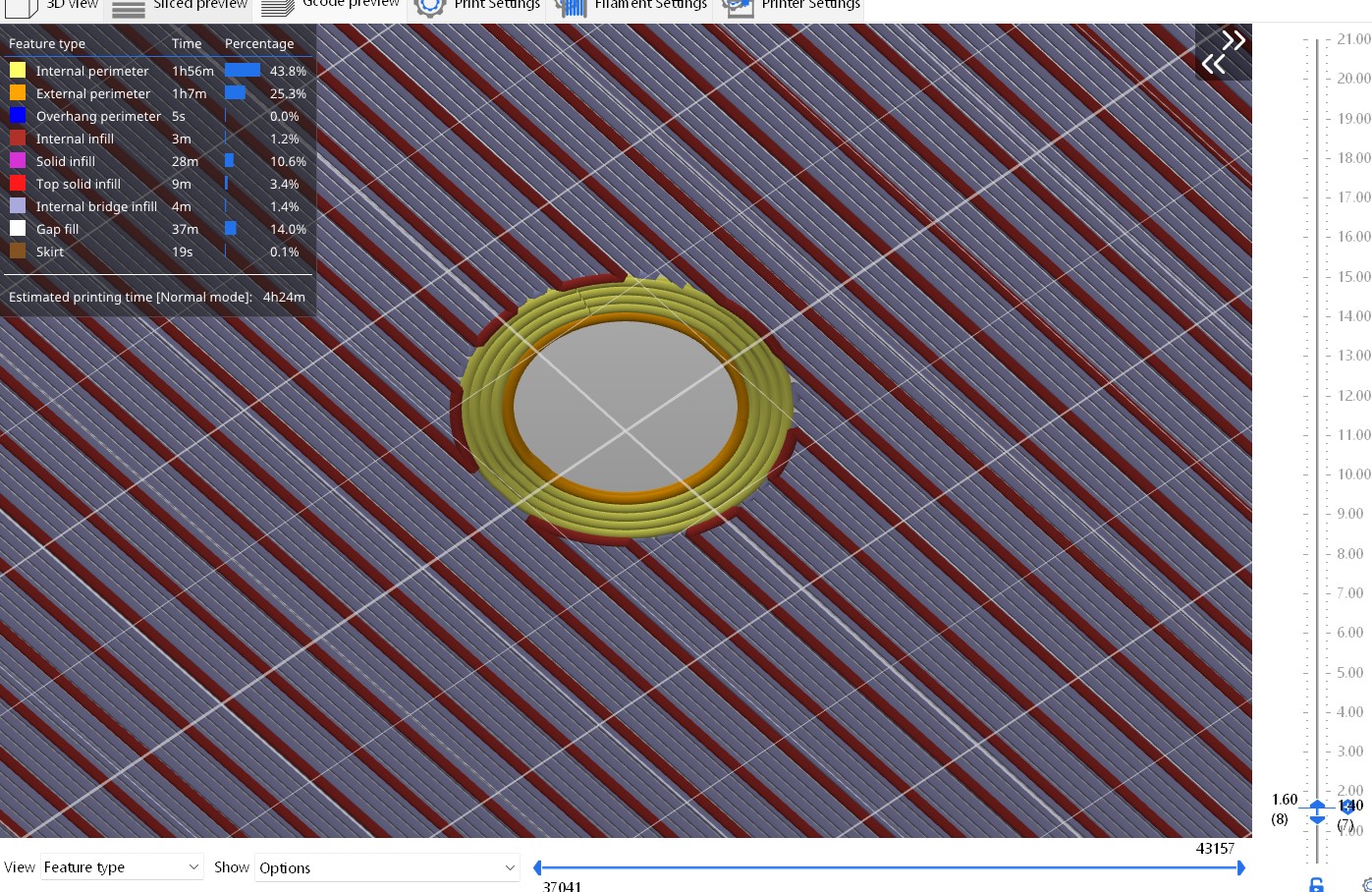Image resolution: width=1372 pixels, height=892 pixels.
Task: Click the Gap fill percentage 14.0%
Action: click(288, 229)
